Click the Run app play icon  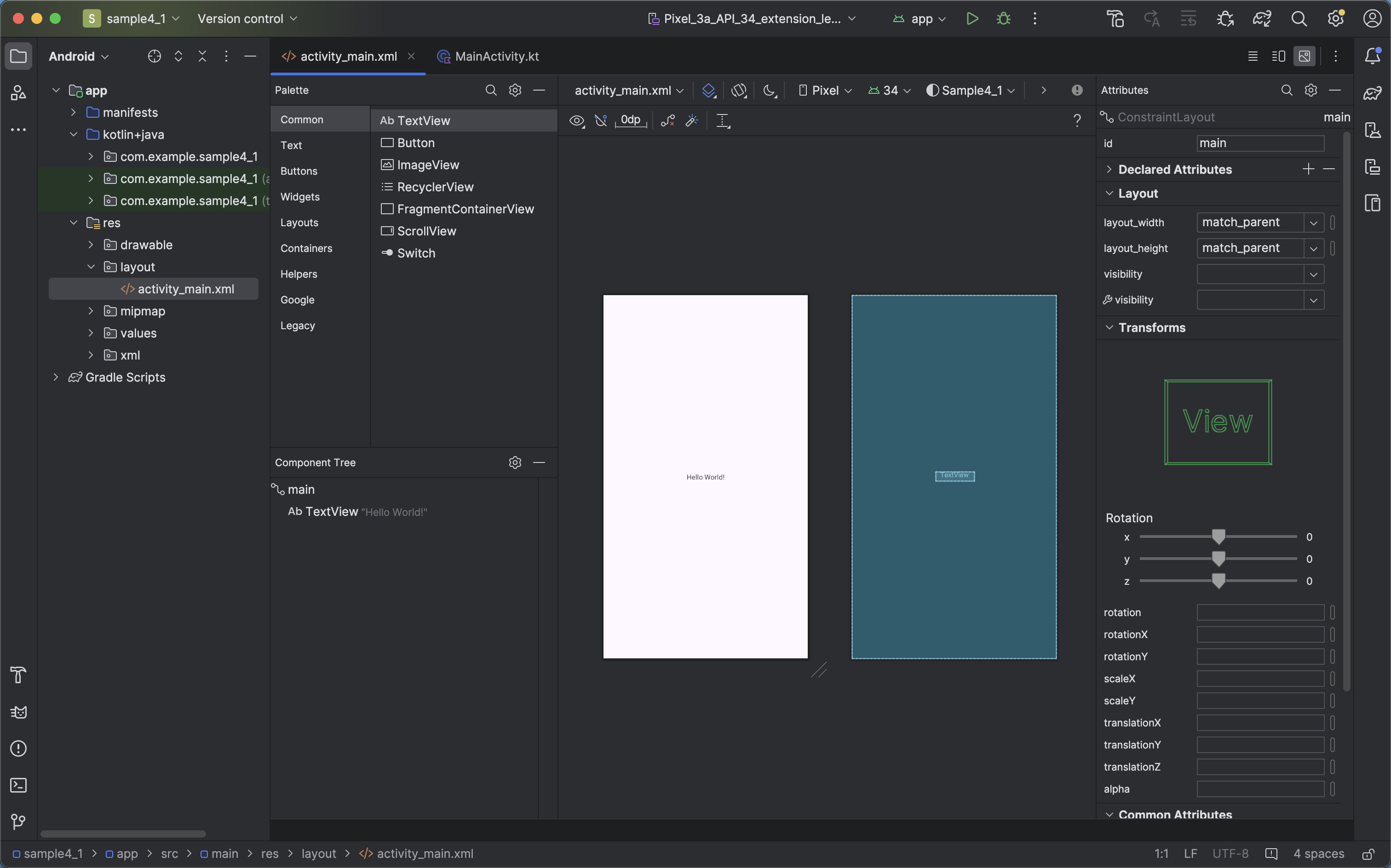pyautogui.click(x=972, y=18)
